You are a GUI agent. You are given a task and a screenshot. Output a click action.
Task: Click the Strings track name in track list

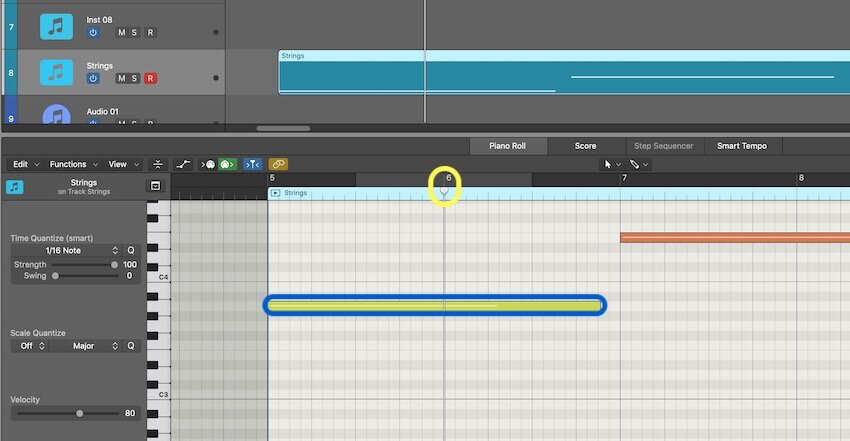click(x=100, y=66)
